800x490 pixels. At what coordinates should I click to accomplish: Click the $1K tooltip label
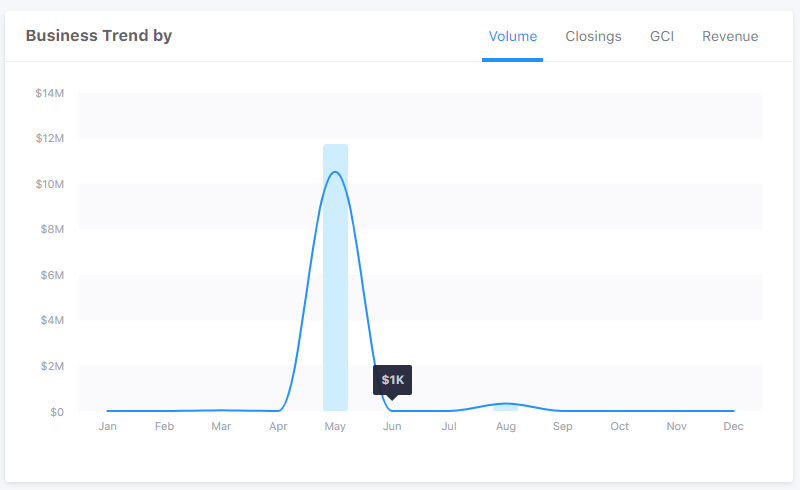(392, 380)
